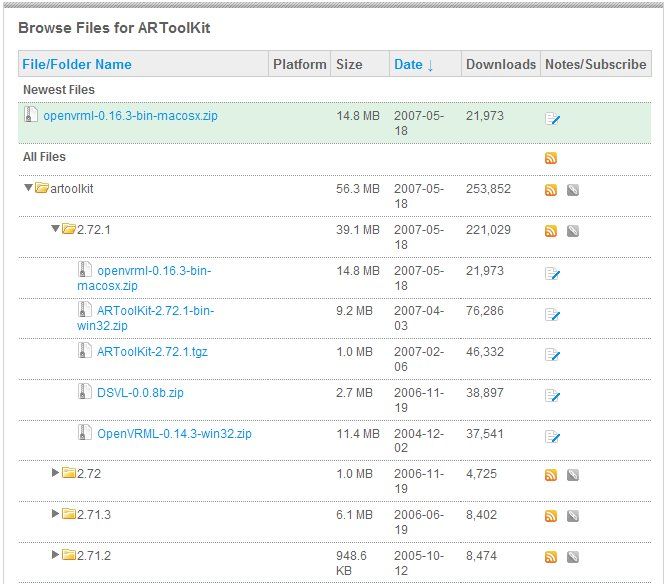This screenshot has height=584, width=668.
Task: Click the monitor icon in 2.71.3 row
Action: (x=573, y=516)
